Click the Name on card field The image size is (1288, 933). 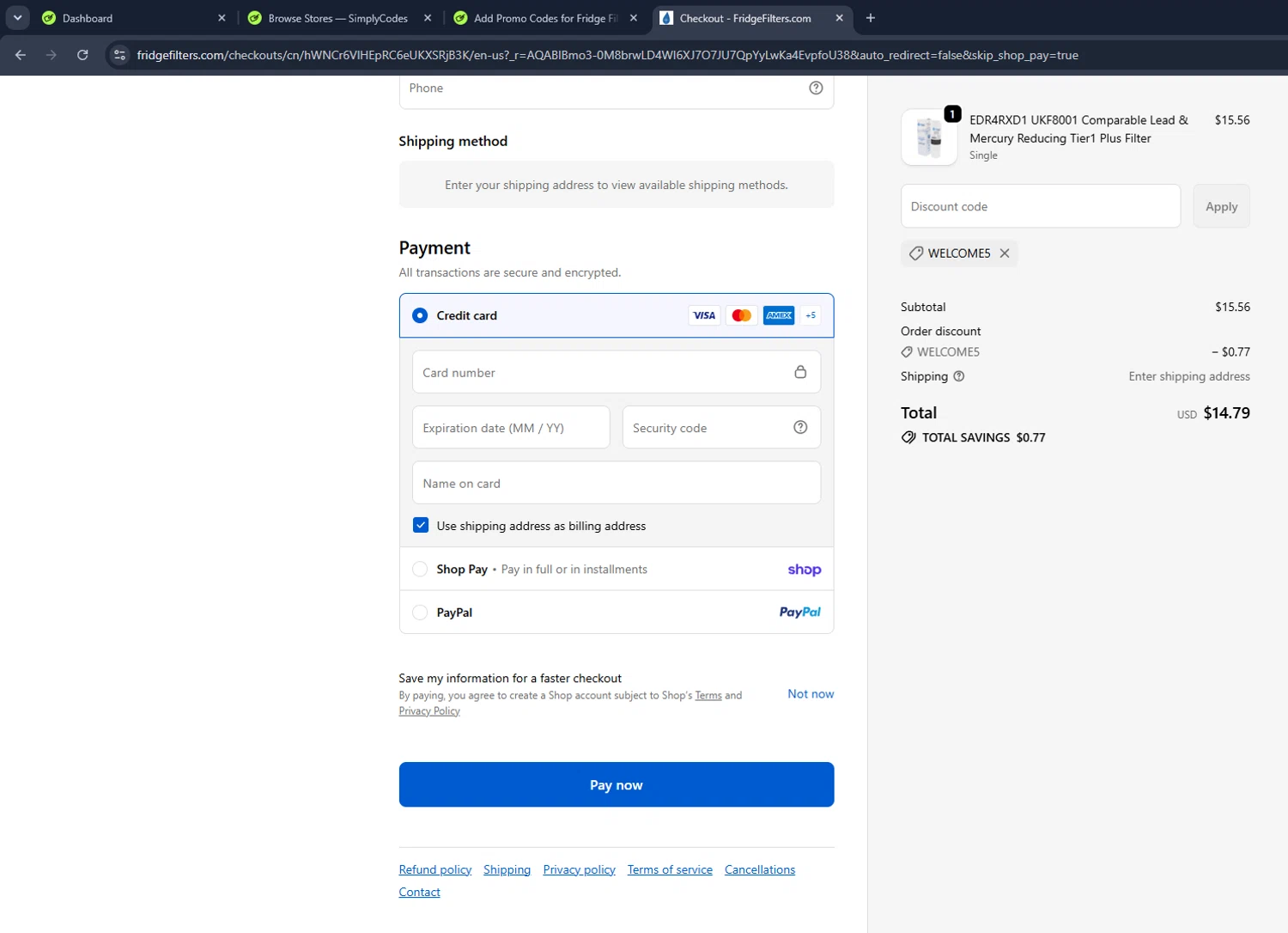click(x=617, y=483)
